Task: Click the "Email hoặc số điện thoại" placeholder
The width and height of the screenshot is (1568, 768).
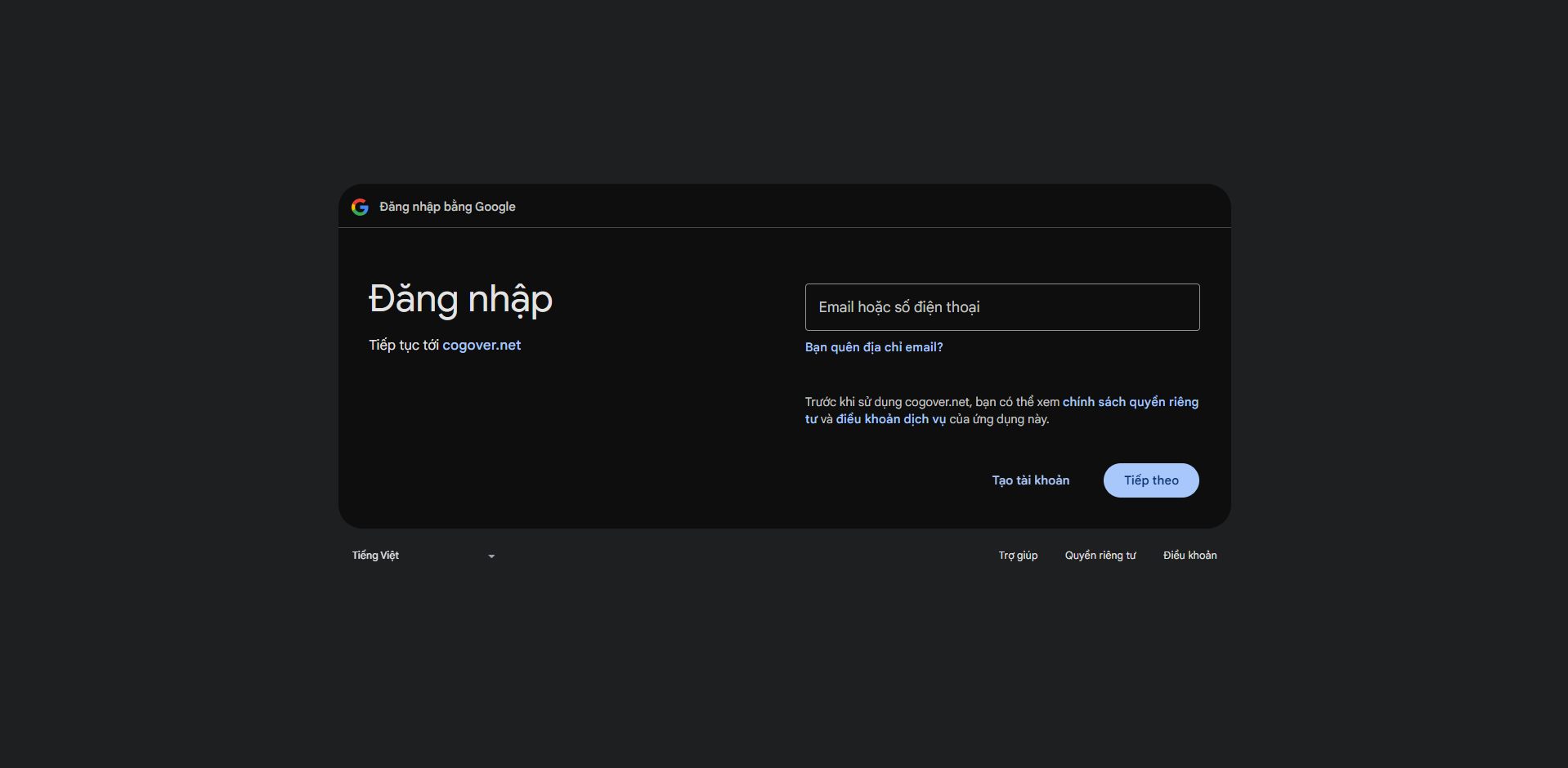Action: (x=899, y=307)
